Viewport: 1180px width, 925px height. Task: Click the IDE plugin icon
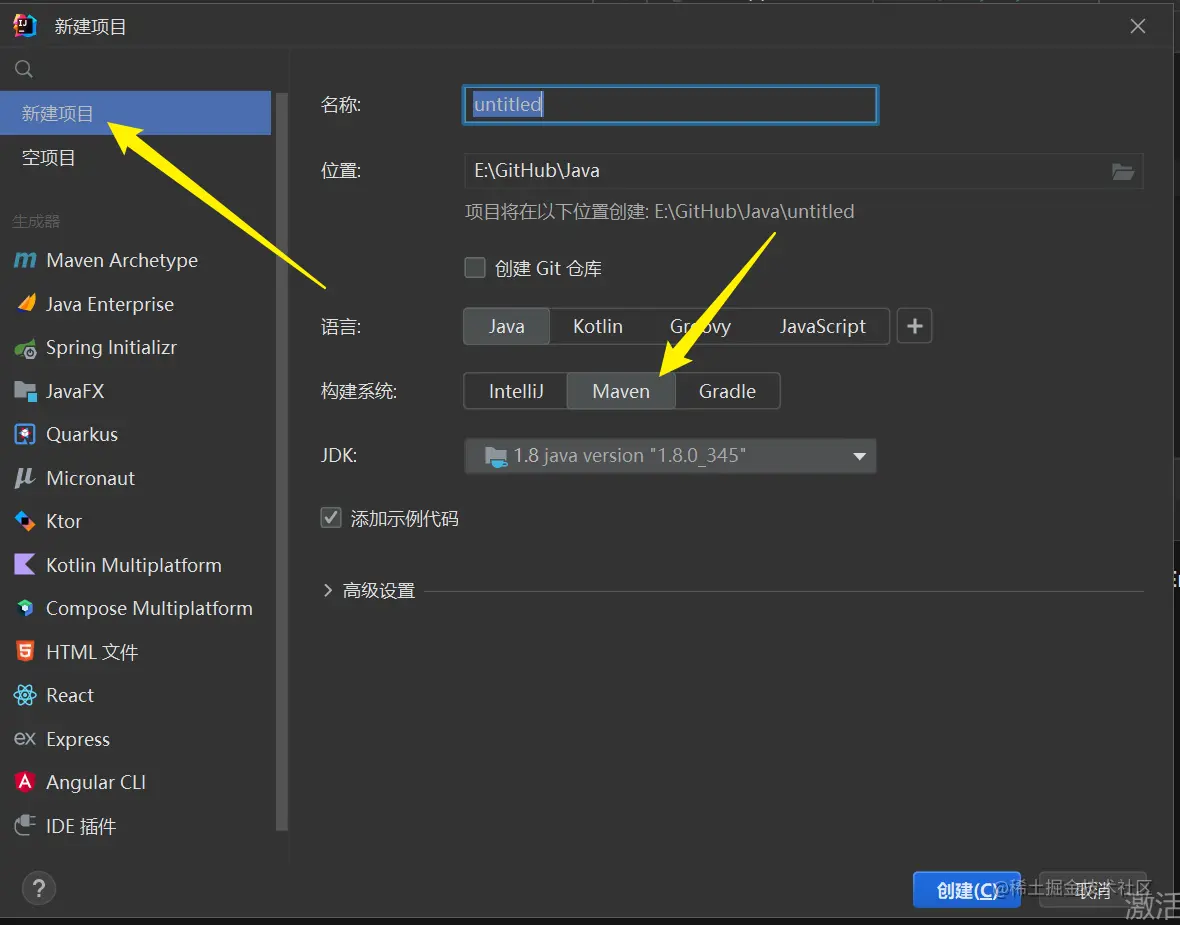coord(25,826)
